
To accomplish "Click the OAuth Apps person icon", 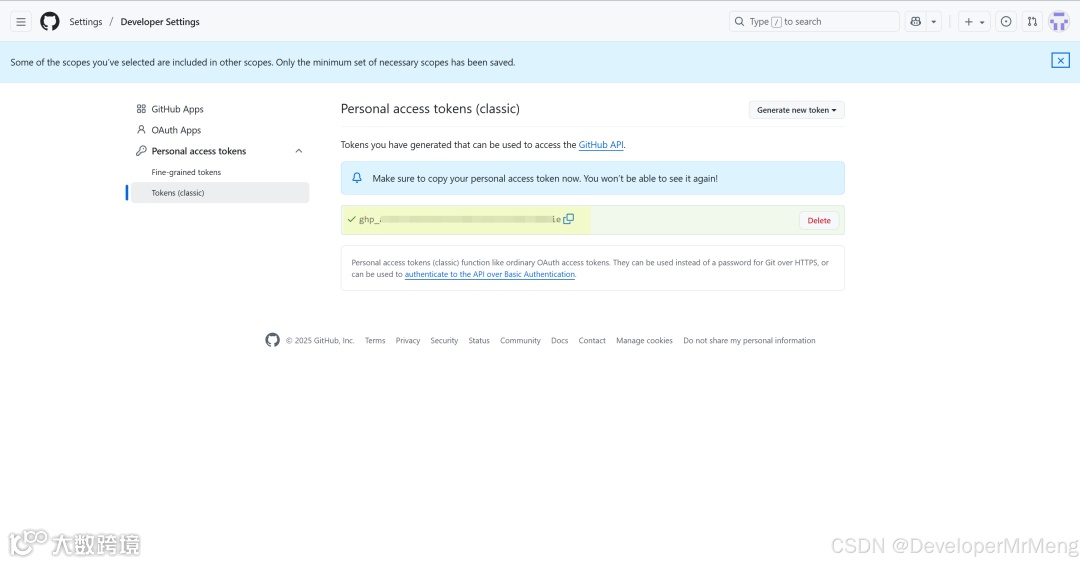I will (x=141, y=129).
